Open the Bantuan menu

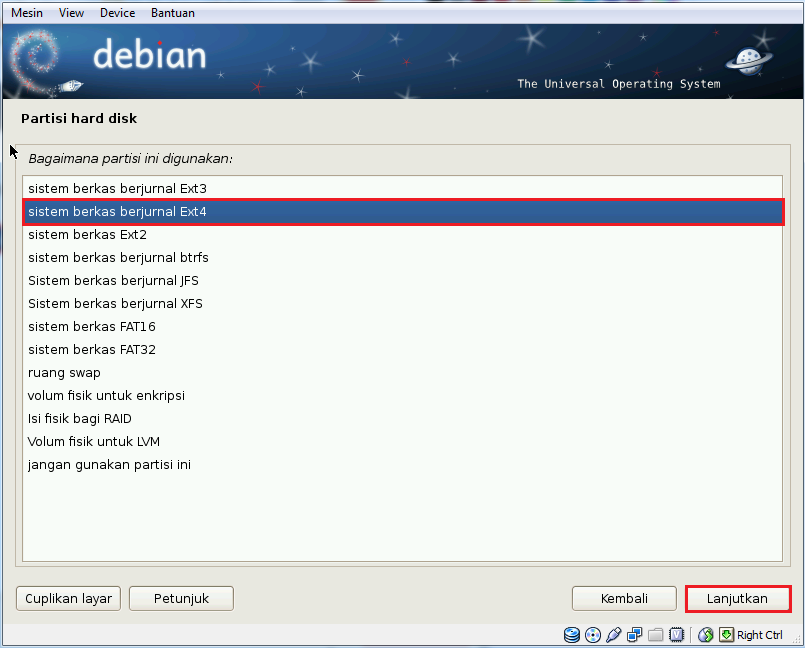[x=172, y=13]
